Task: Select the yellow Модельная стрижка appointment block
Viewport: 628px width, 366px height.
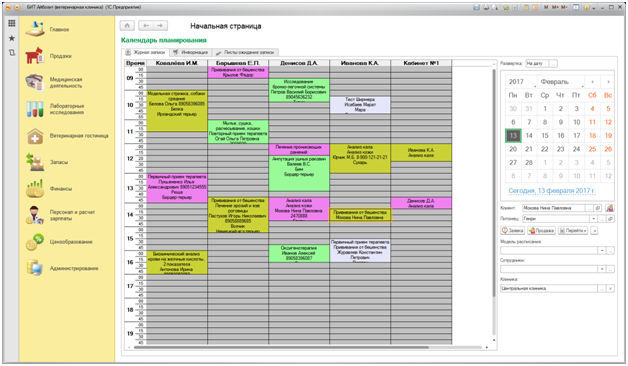Action: [177, 111]
